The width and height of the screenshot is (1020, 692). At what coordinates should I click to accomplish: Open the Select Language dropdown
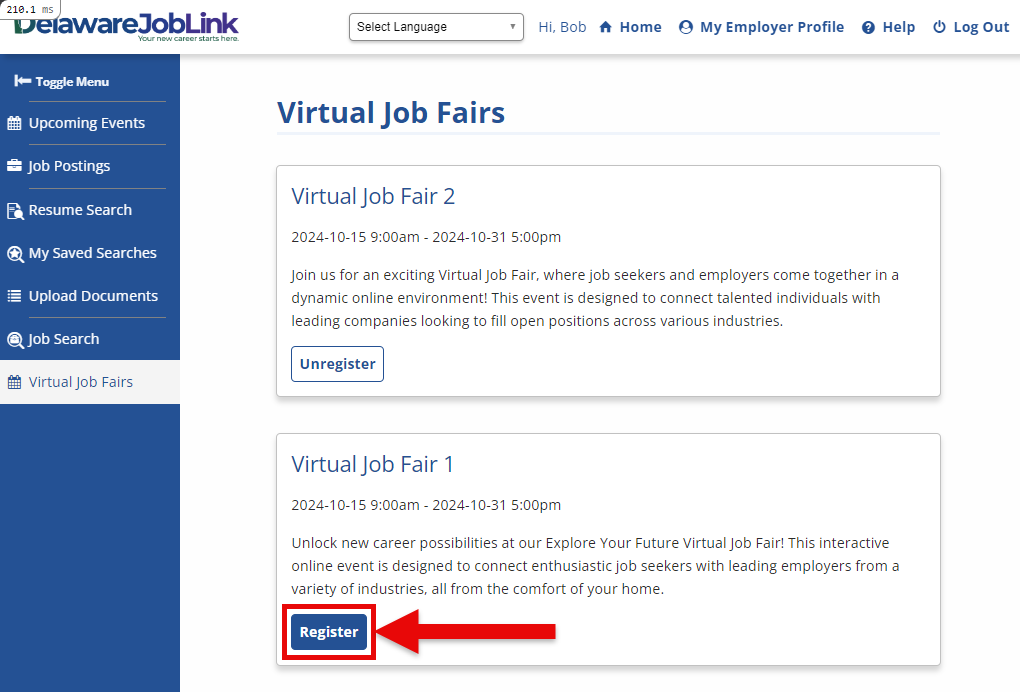point(436,27)
